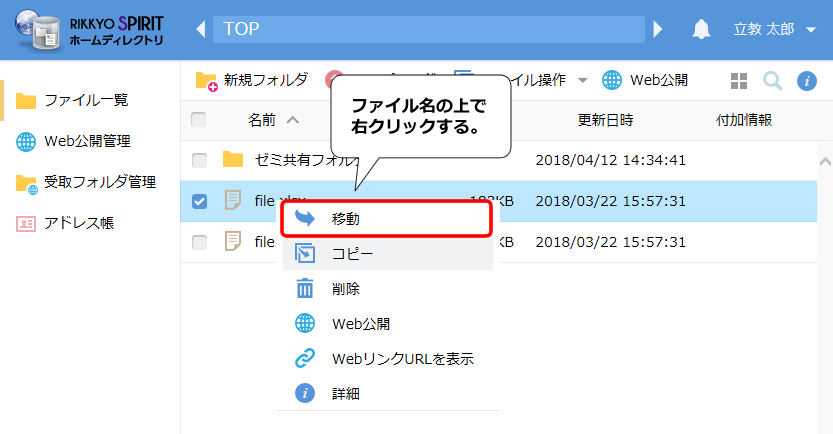Image resolution: width=833 pixels, height=434 pixels.
Task: Toggle the select-all checkbox in header
Action: click(199, 120)
